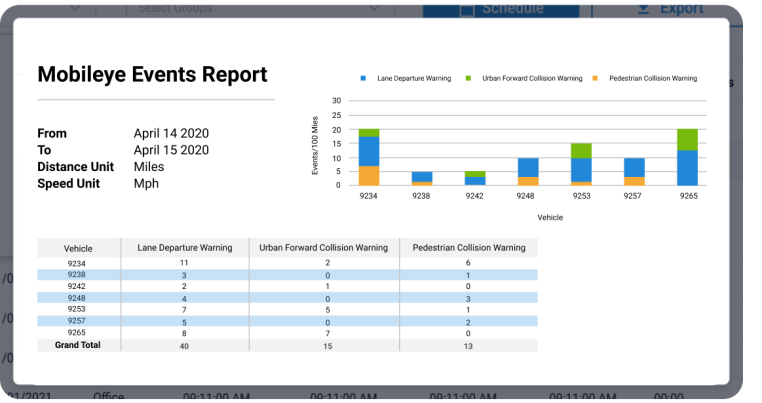762x403 pixels.
Task: Click the Pedestrian Collision count 3 for 9248
Action: click(x=468, y=298)
